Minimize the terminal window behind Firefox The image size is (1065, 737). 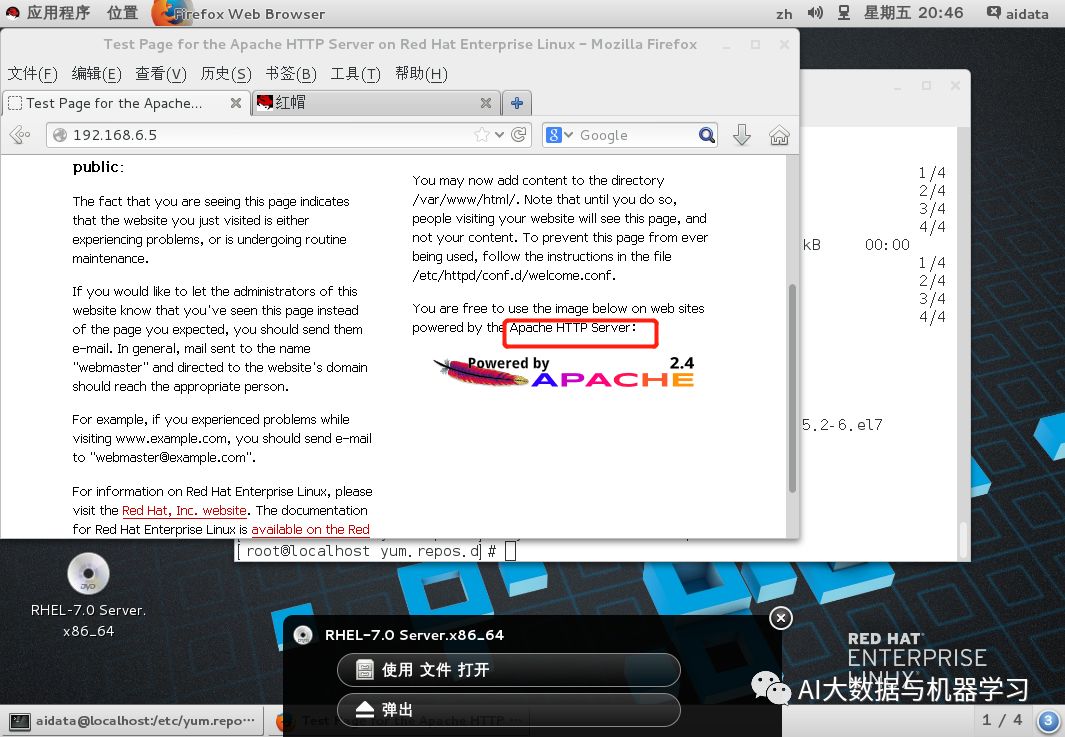point(898,86)
